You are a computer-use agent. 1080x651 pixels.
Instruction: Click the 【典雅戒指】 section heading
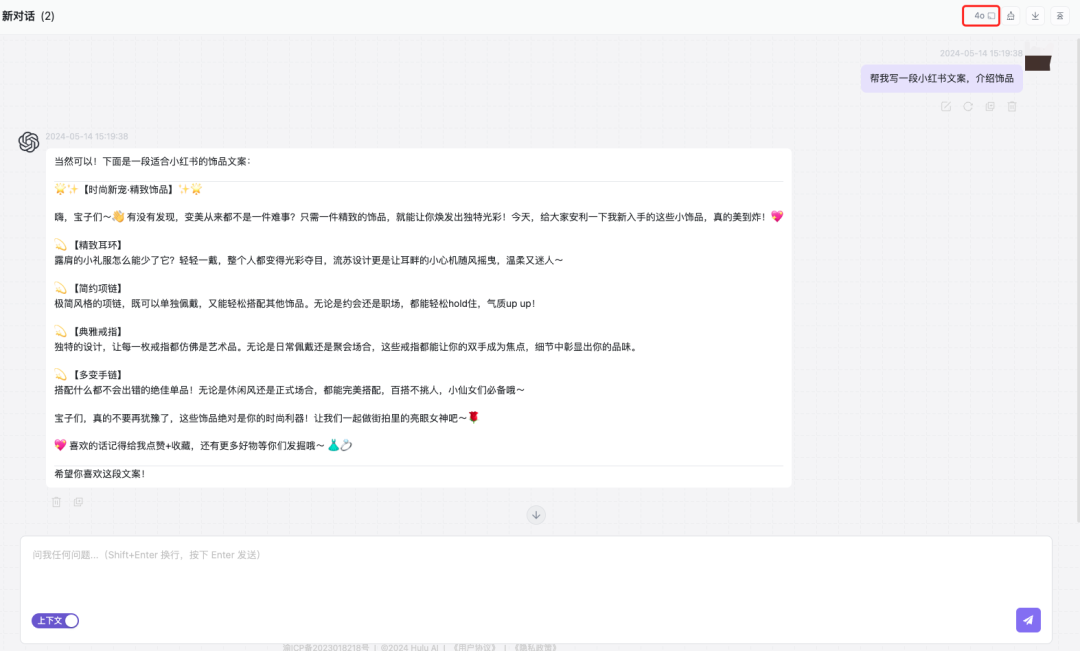[x=98, y=331]
